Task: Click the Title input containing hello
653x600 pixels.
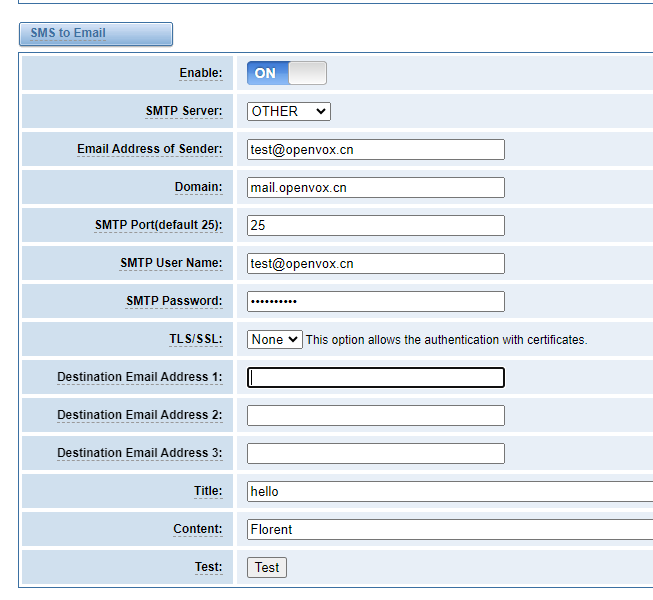Action: pos(450,491)
